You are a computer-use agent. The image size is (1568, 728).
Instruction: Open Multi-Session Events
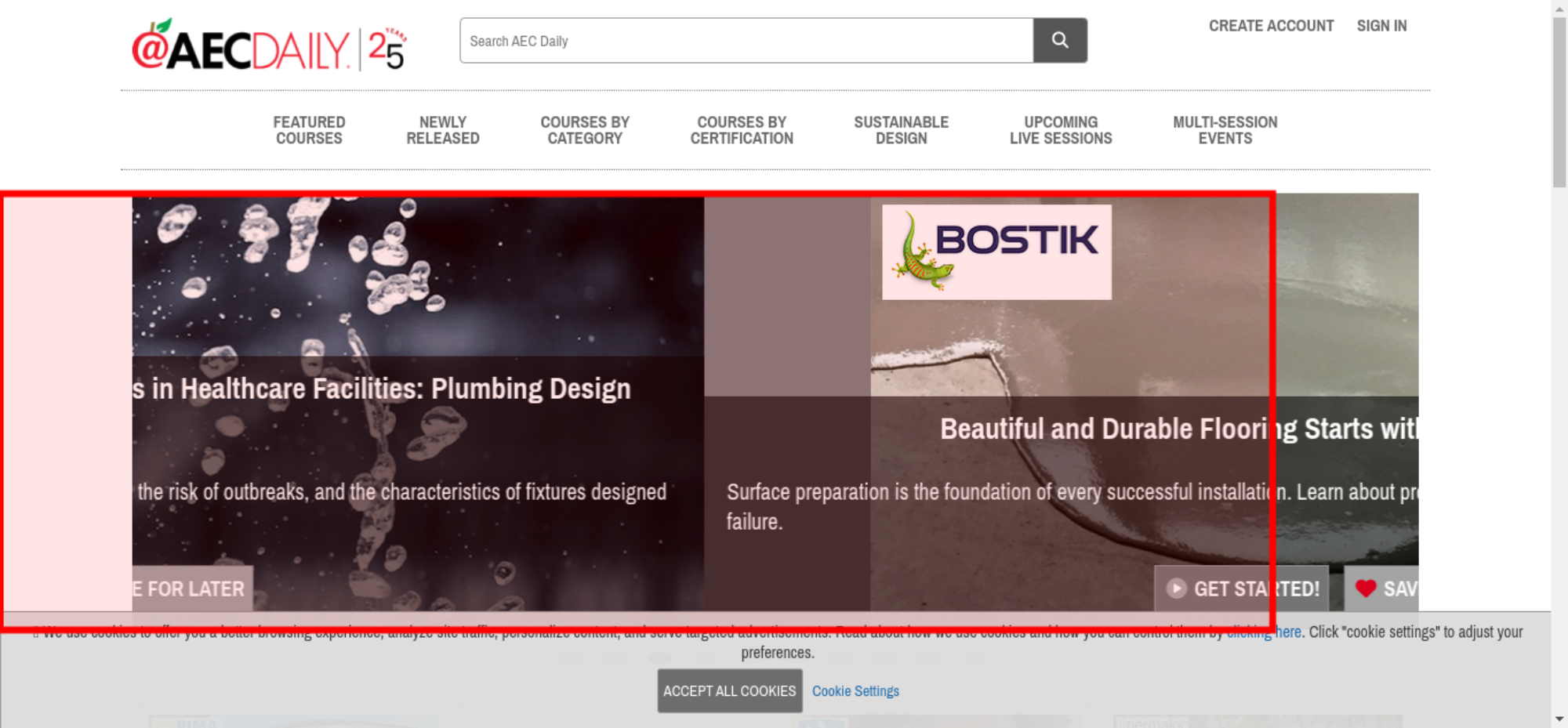click(1225, 130)
